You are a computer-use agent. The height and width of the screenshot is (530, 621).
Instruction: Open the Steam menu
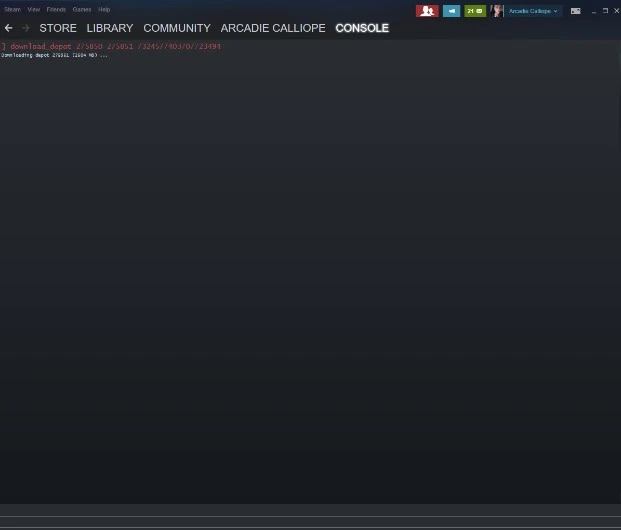coord(12,10)
